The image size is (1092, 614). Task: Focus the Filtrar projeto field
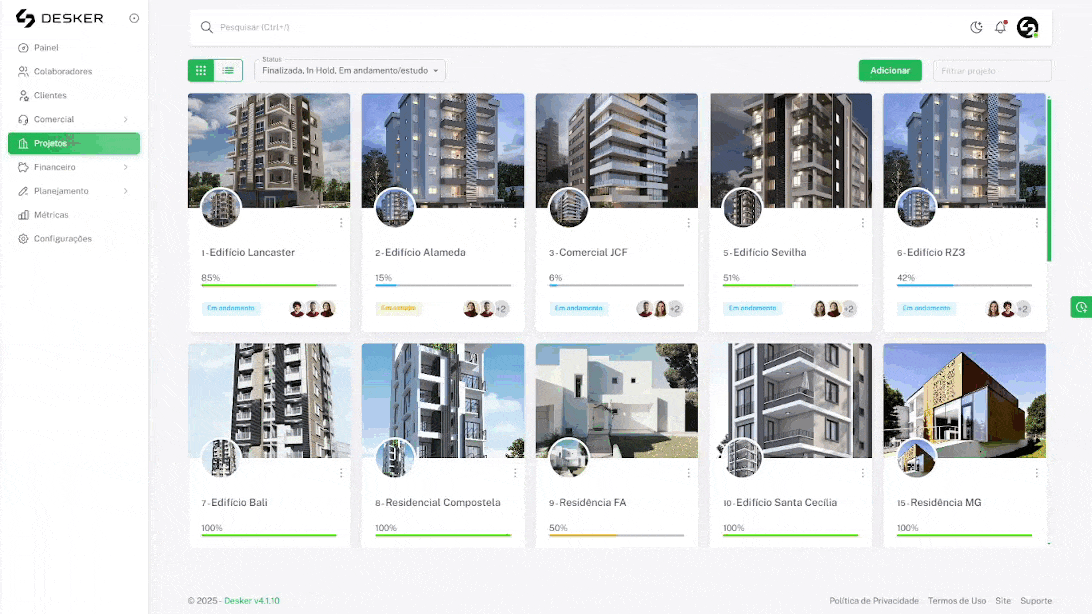pos(992,70)
